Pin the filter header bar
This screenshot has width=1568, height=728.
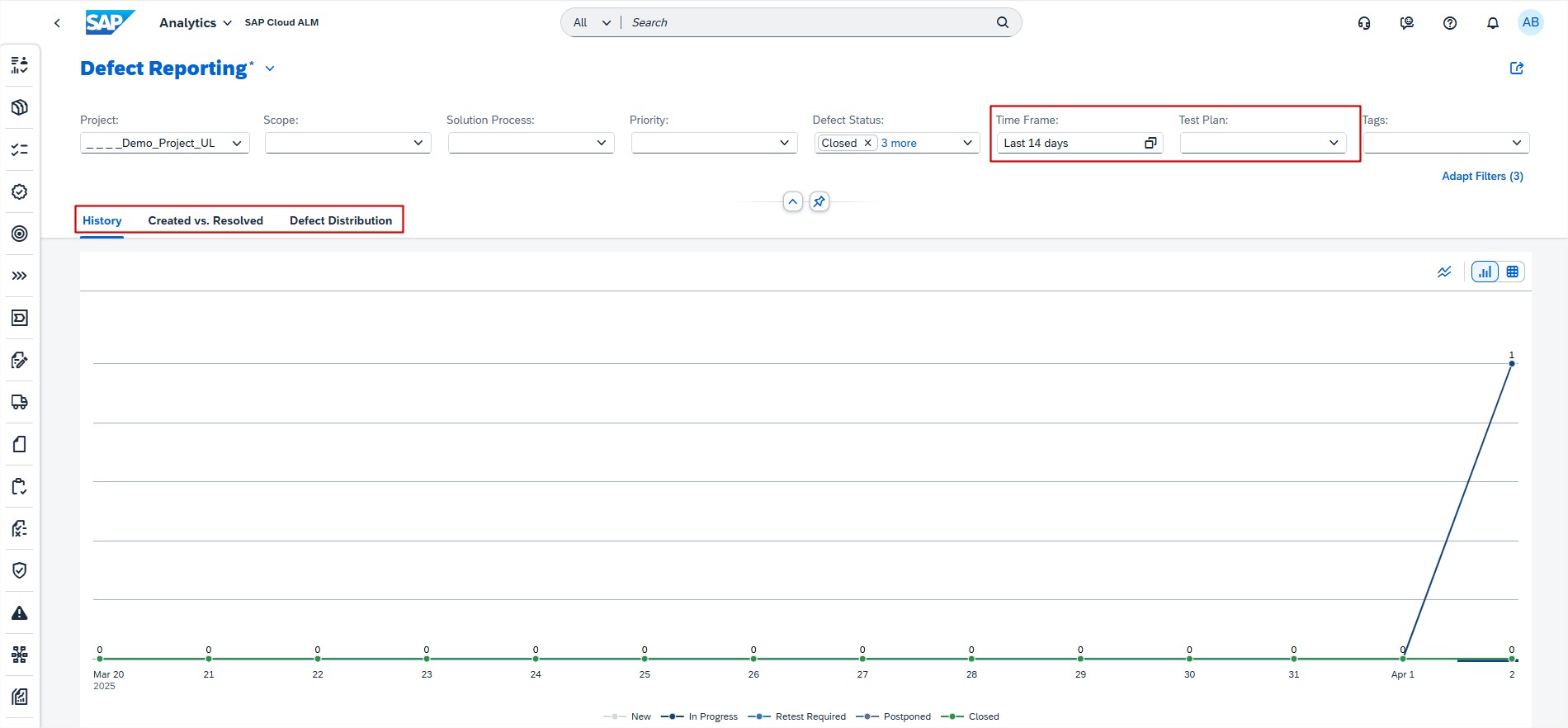point(819,201)
